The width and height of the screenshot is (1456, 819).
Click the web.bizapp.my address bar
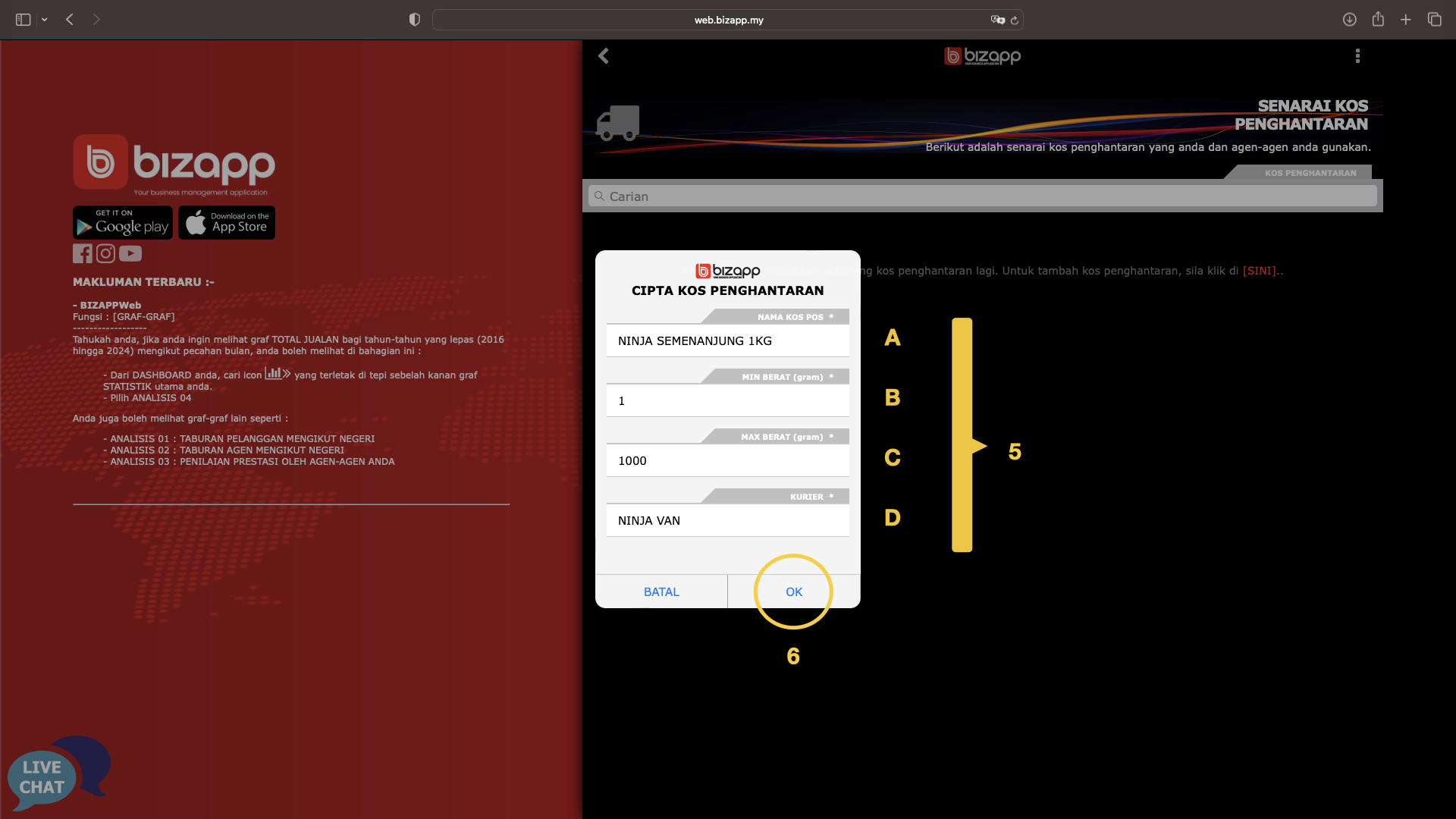click(728, 20)
